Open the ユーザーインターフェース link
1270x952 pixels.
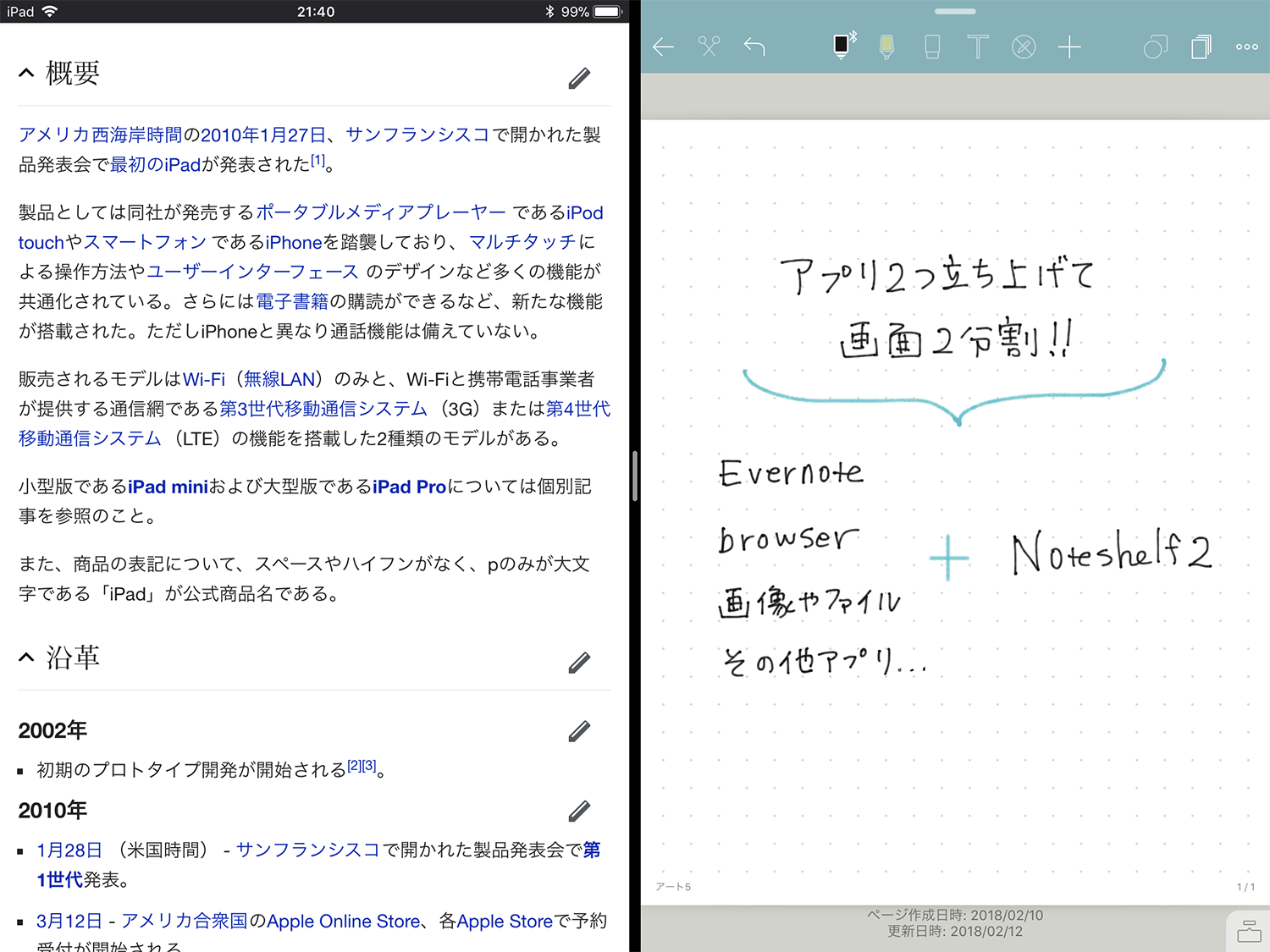point(253,272)
